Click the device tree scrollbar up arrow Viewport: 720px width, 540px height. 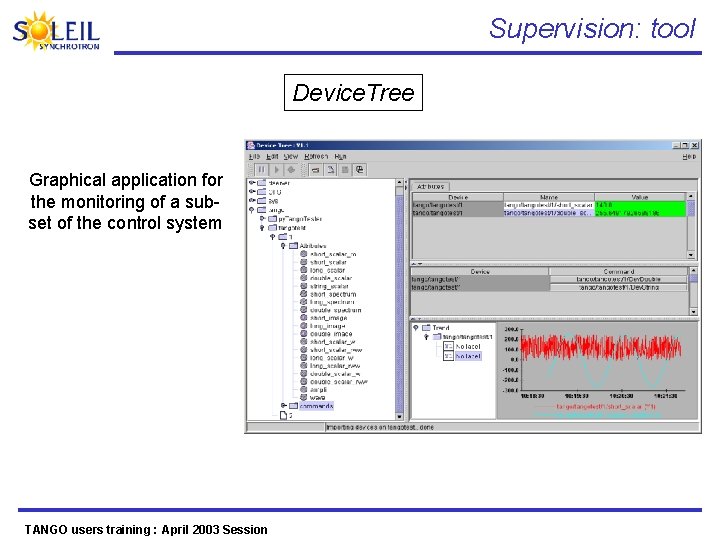(399, 182)
